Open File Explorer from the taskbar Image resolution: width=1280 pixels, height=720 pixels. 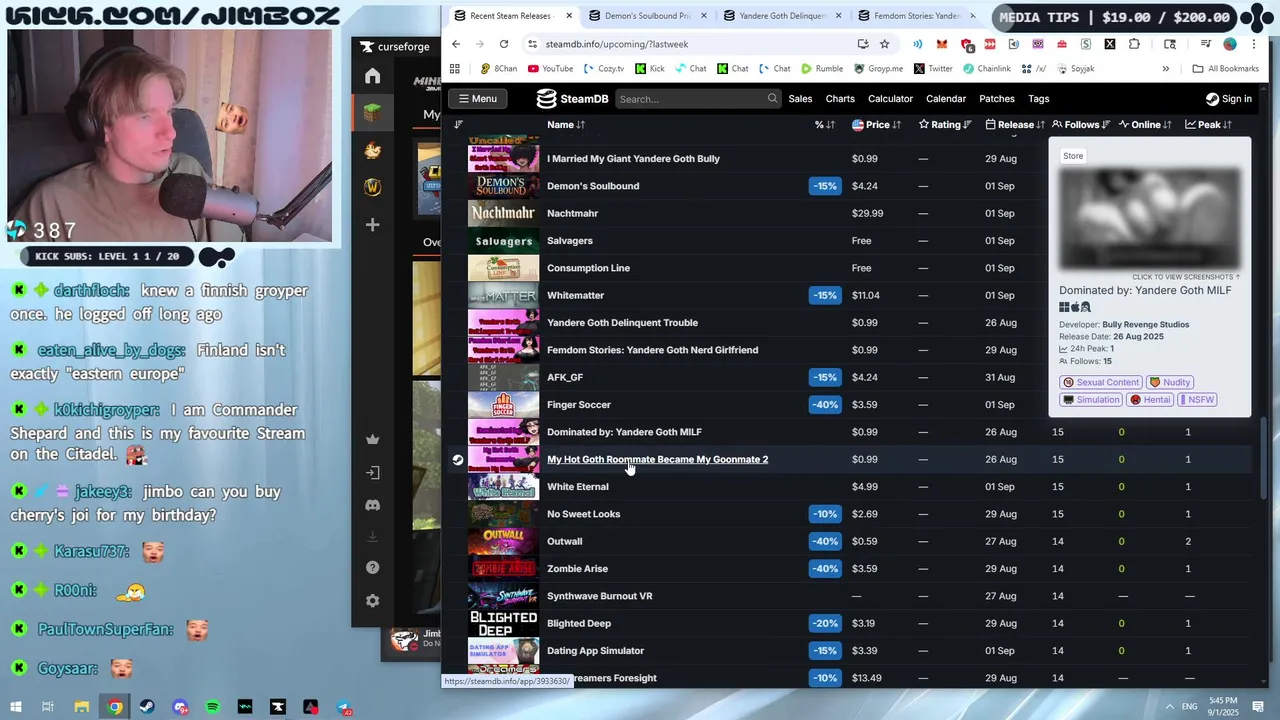point(82,707)
